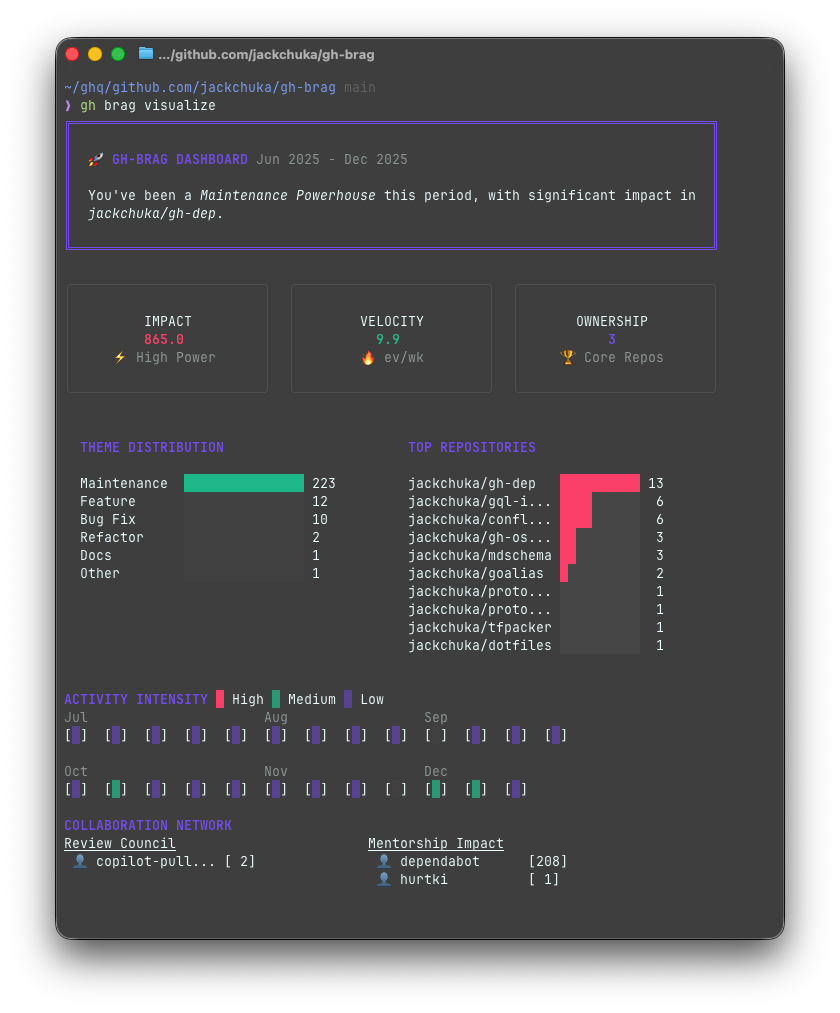Click the fire icon in the VELOCITY card

tap(366, 357)
